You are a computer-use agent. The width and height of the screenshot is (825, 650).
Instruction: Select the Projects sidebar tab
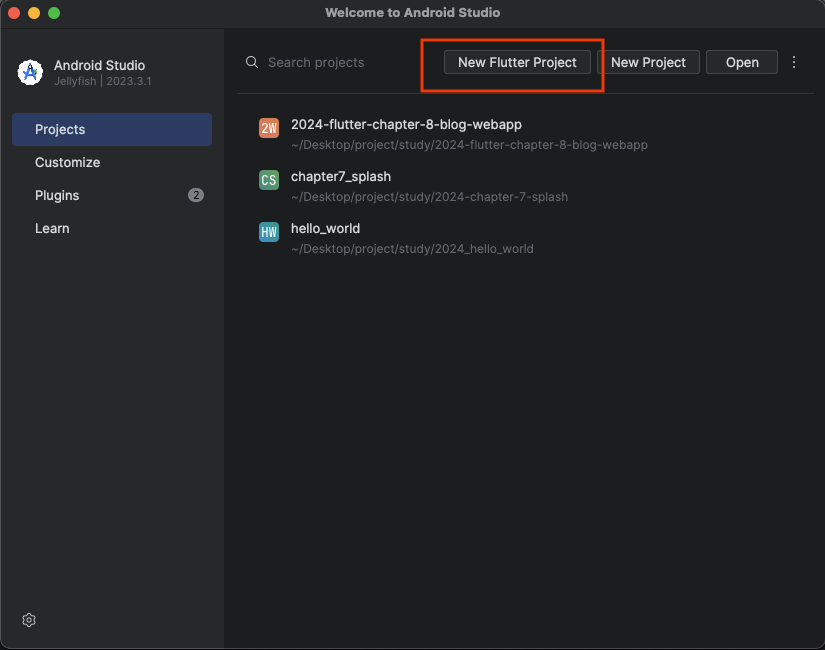pyautogui.click(x=112, y=129)
